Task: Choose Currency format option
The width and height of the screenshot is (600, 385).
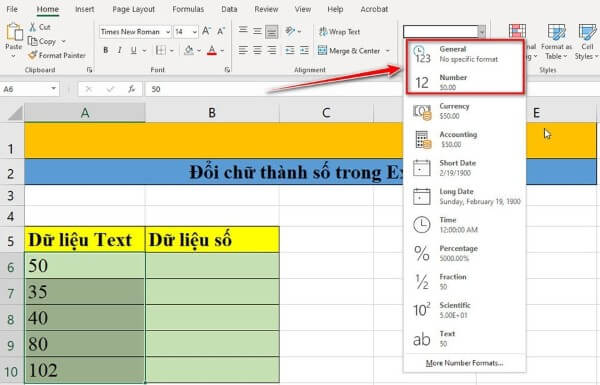Action: pos(465,111)
